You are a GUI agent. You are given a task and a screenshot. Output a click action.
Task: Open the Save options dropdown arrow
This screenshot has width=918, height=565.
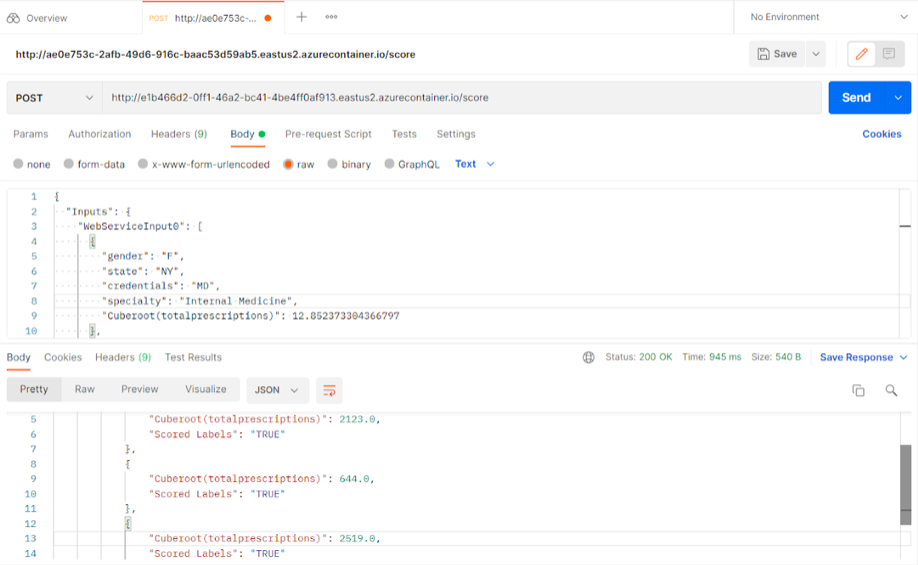(816, 54)
